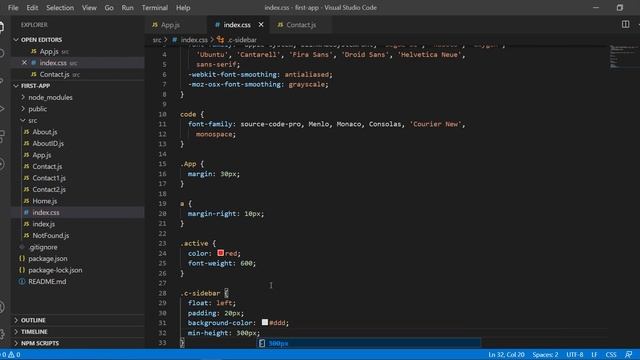Click the CSS language mode indicator
640x360 pixels.
point(611,355)
